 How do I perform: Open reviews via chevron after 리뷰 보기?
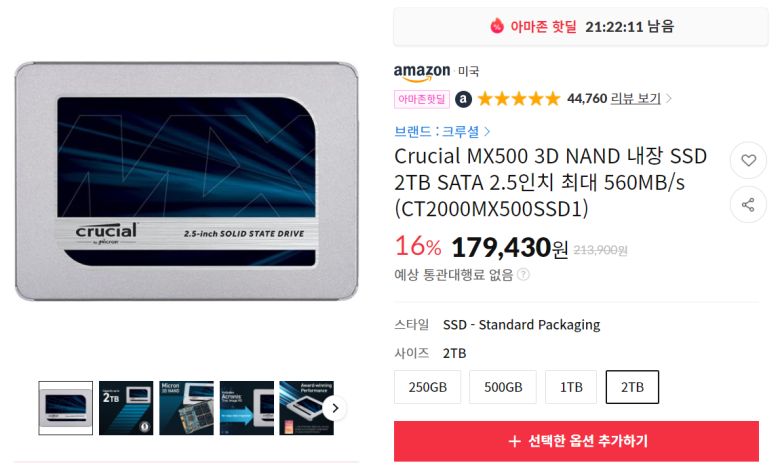click(669, 98)
